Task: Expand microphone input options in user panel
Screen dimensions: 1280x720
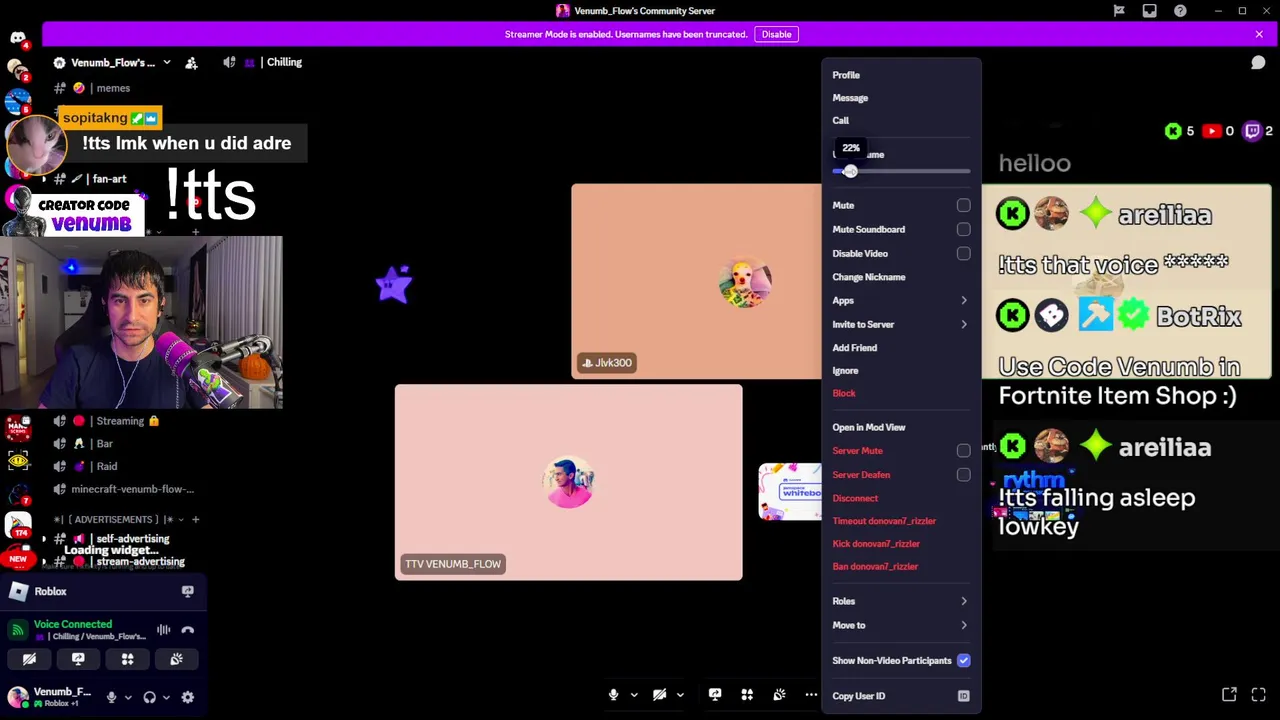Action: [127, 697]
